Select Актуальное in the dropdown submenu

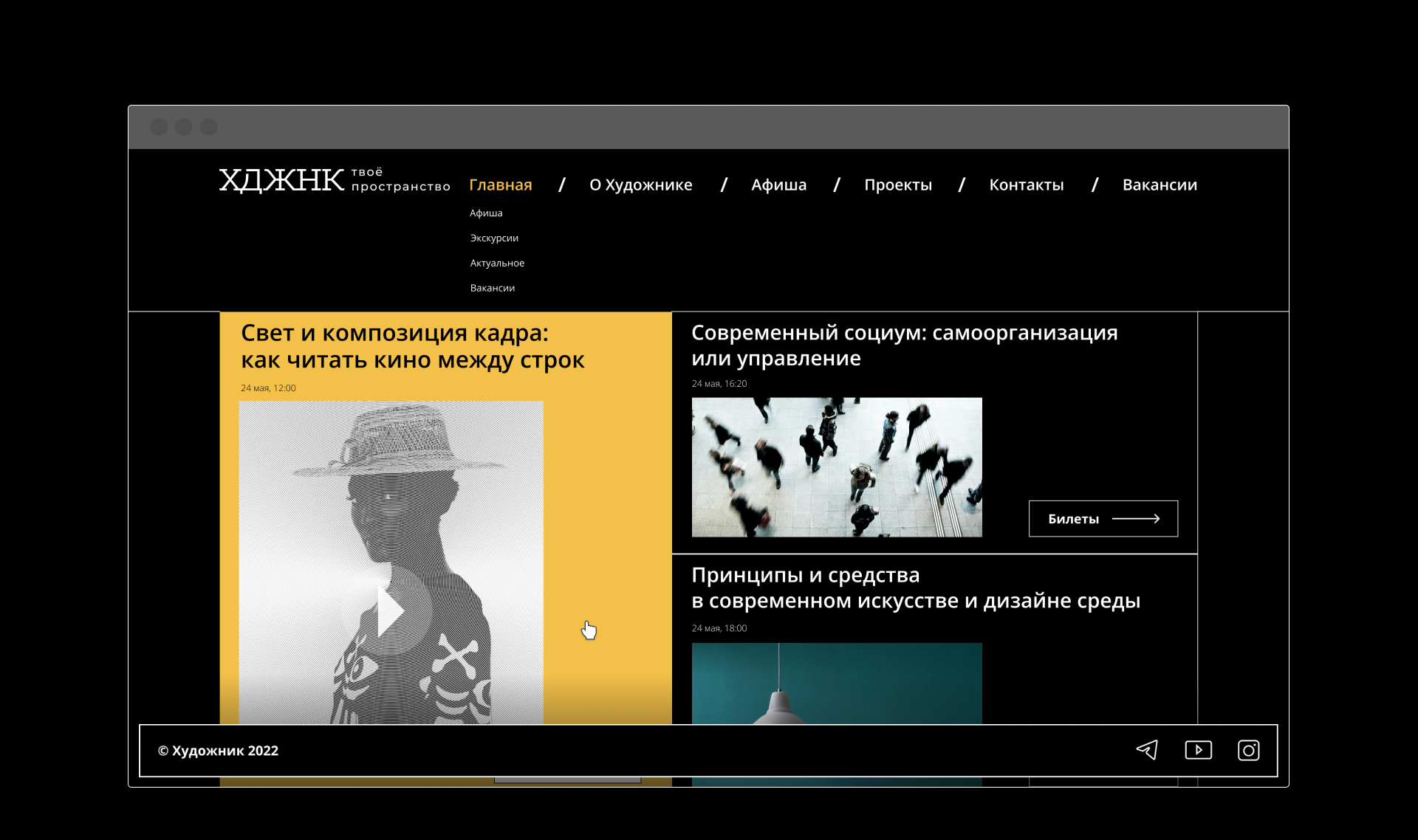(x=497, y=263)
